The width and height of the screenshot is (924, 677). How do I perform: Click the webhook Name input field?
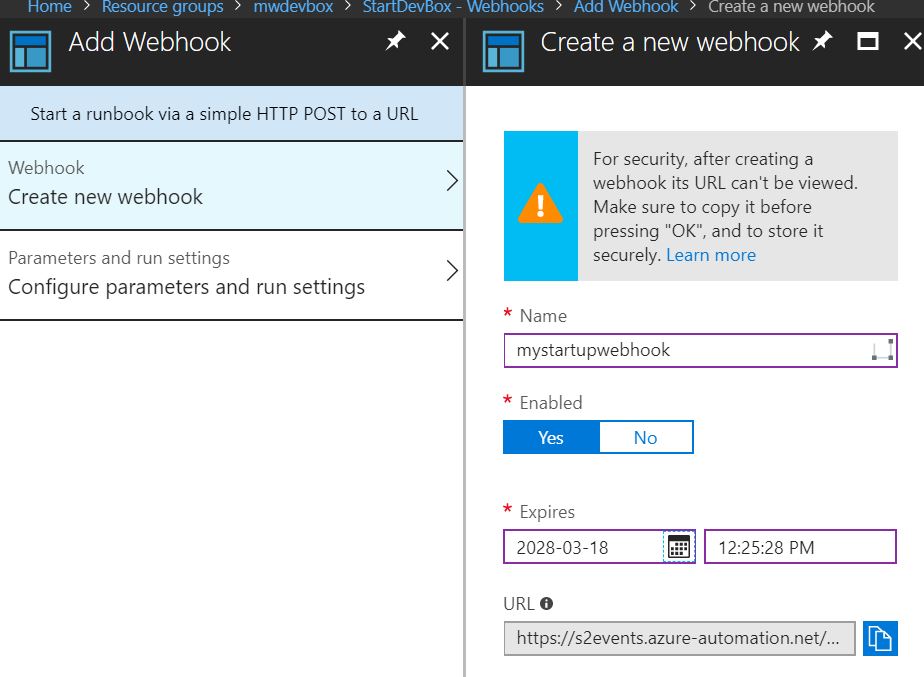click(700, 351)
